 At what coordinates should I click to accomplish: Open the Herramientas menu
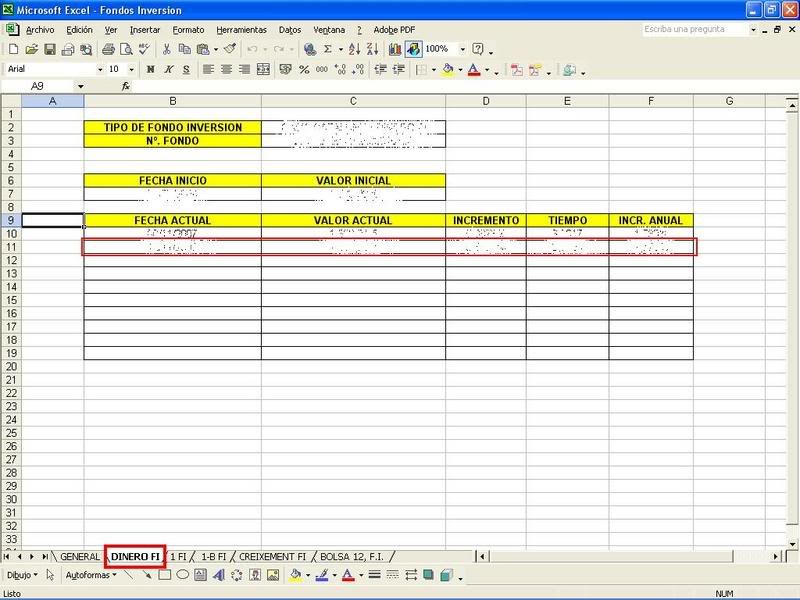coord(241,30)
